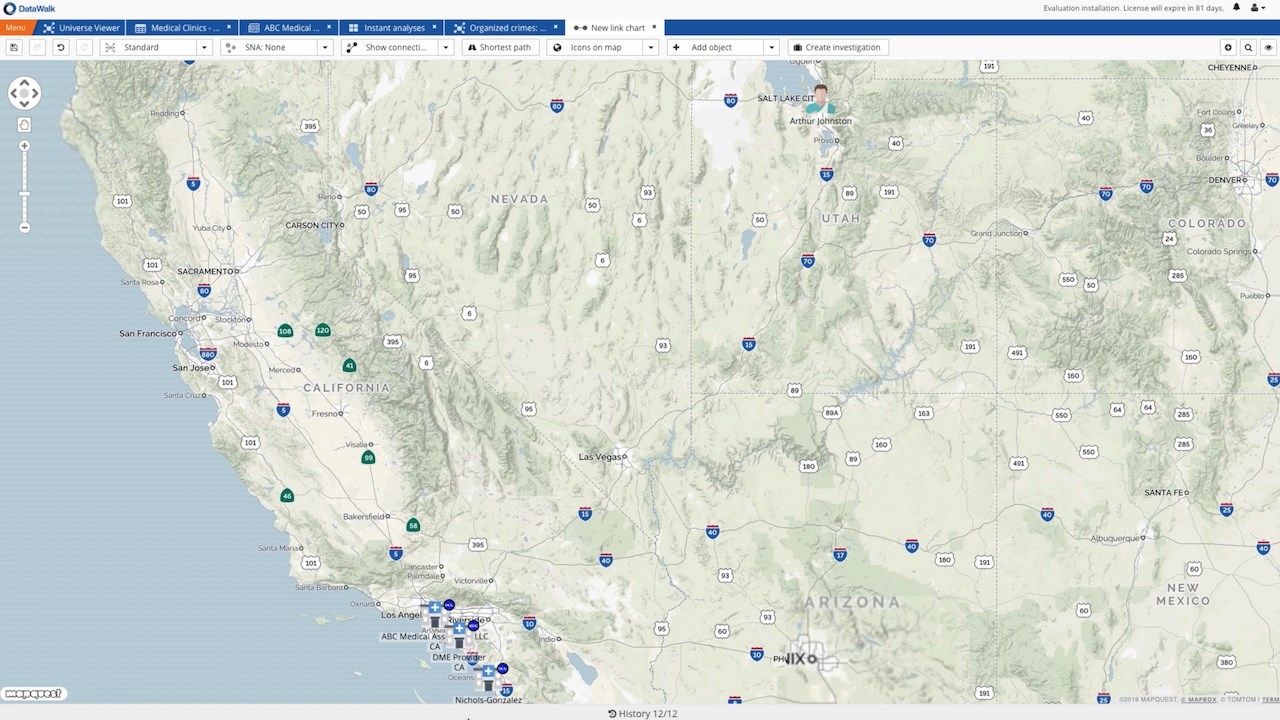Open the user account menu

point(1258,8)
